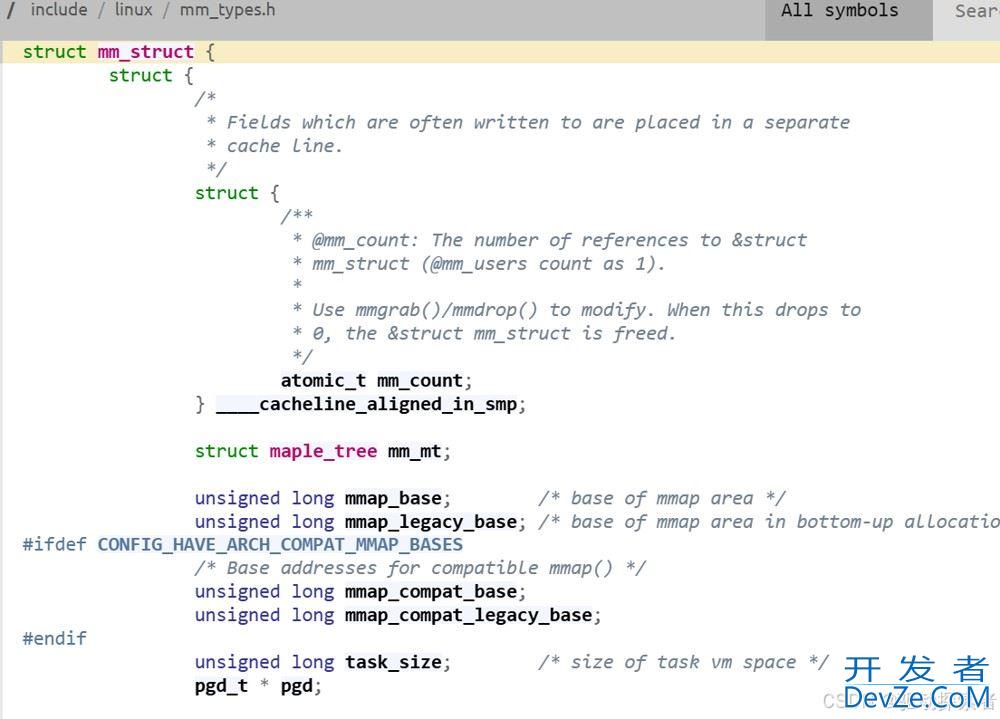Open the linux breadcrumb folder

click(x=133, y=10)
